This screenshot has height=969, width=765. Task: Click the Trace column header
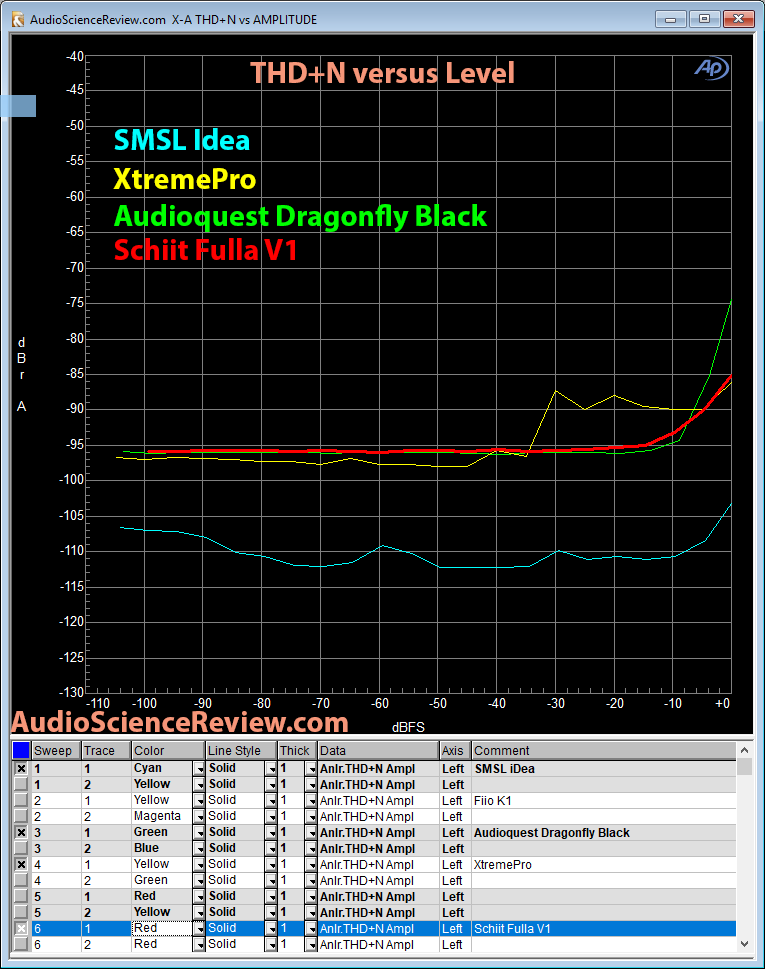click(106, 750)
